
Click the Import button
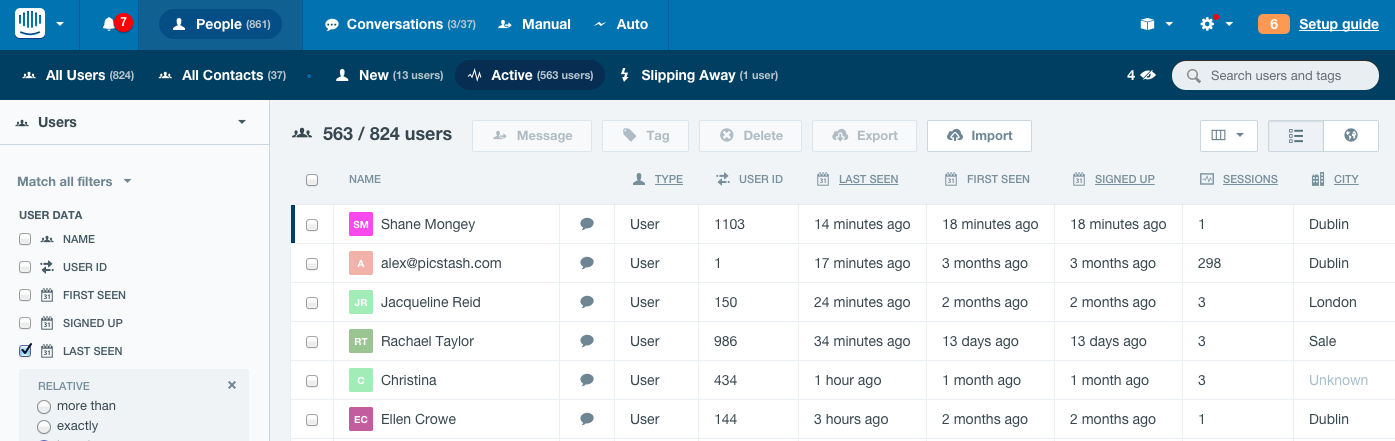[x=979, y=135]
